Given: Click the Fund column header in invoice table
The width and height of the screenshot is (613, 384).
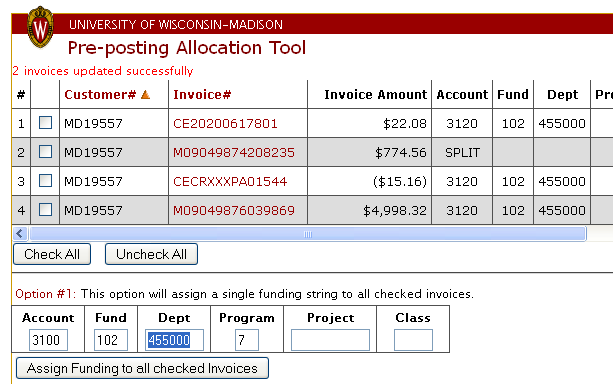Looking at the screenshot, I should [513, 95].
